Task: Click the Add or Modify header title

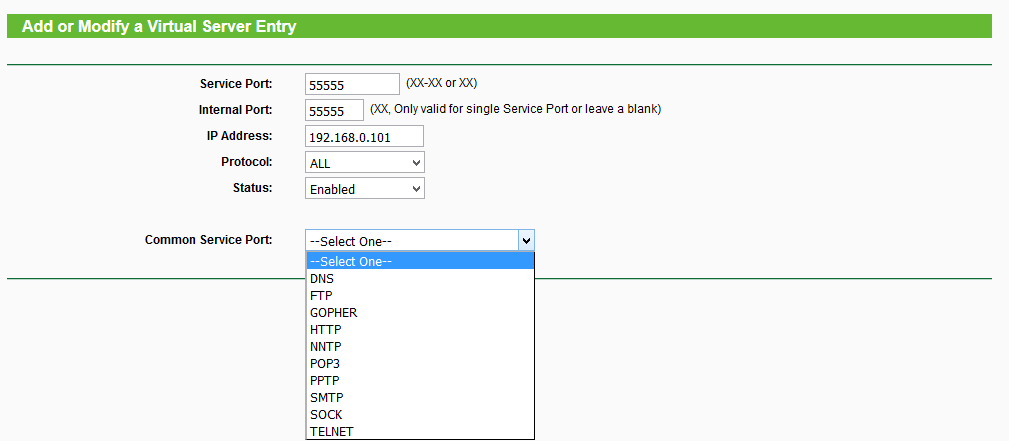Action: pyautogui.click(x=159, y=27)
